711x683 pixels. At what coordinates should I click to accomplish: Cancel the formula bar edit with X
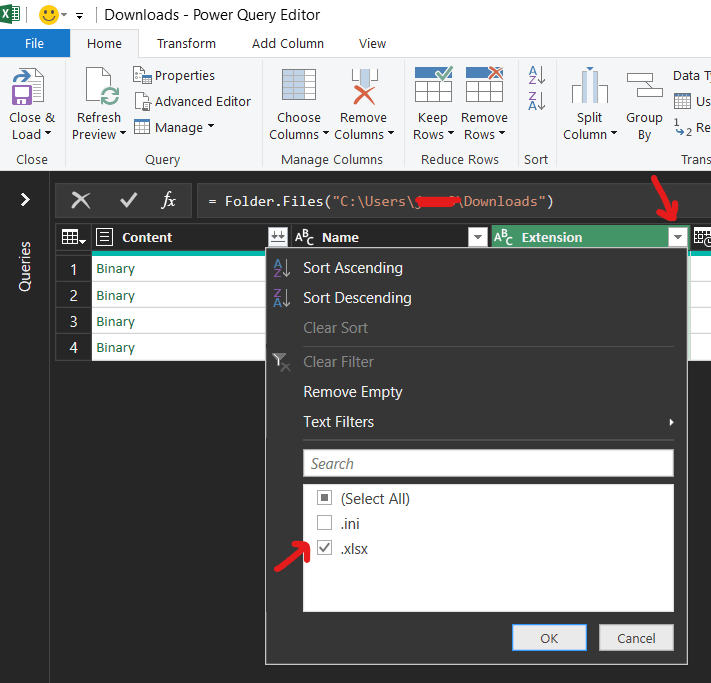pos(81,201)
